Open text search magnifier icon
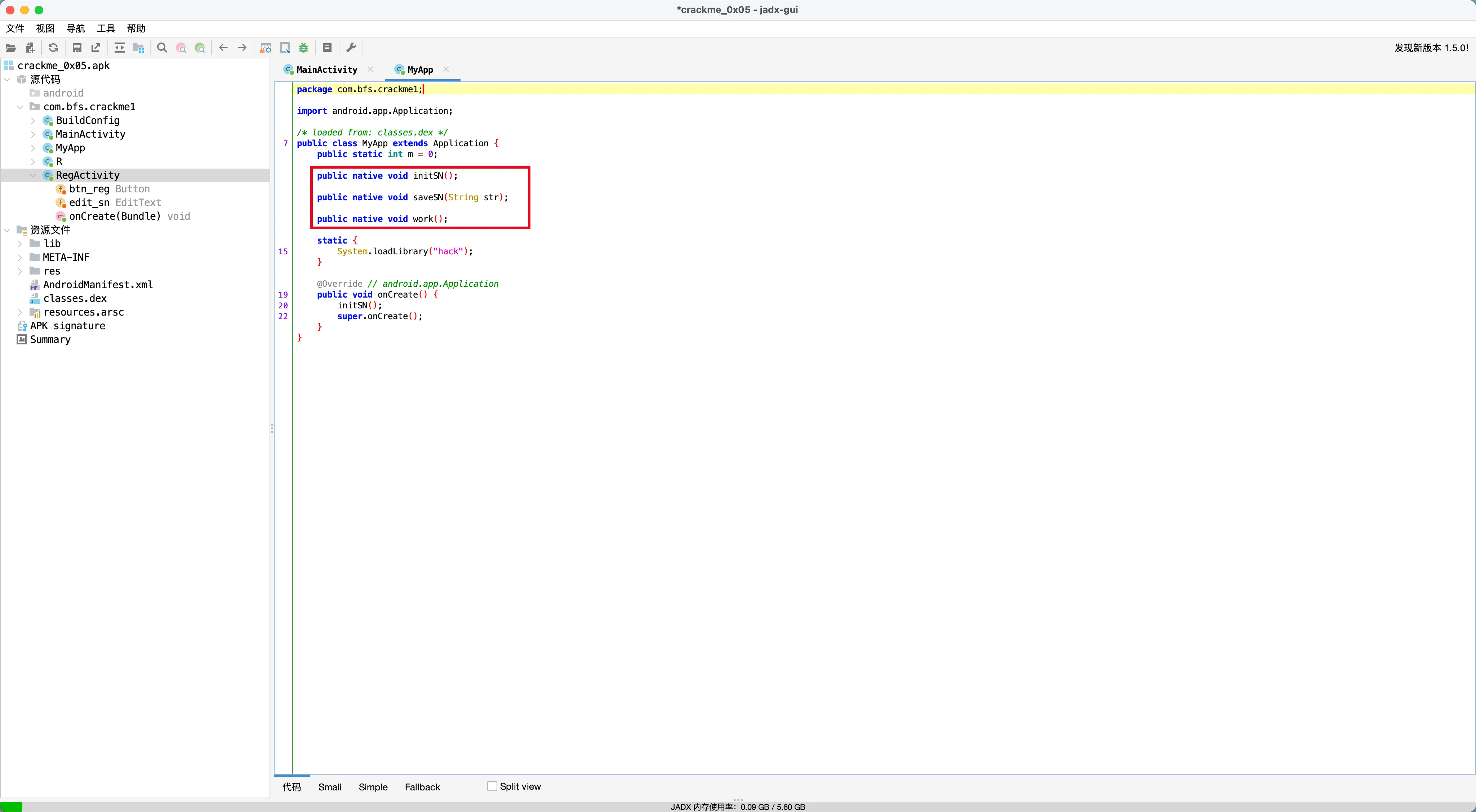Viewport: 1476px width, 812px height. click(162, 48)
